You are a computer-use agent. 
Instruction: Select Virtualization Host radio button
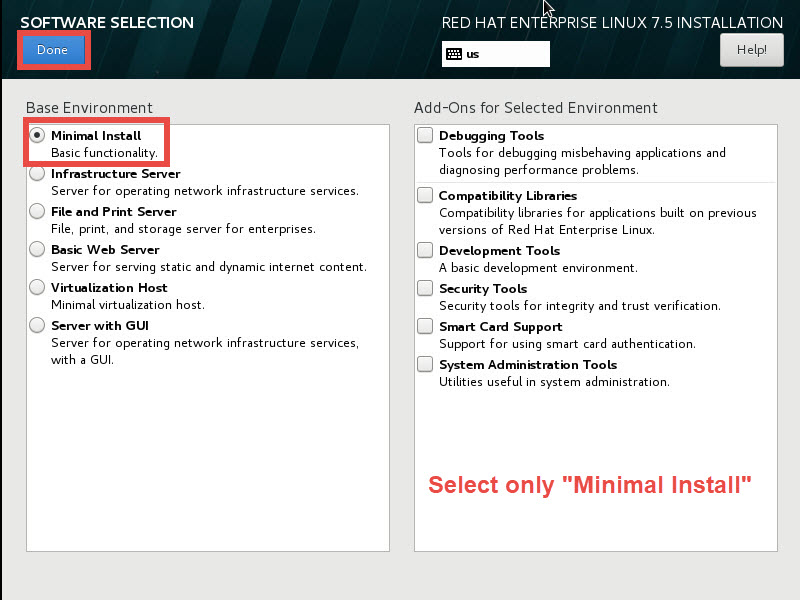pos(37,287)
